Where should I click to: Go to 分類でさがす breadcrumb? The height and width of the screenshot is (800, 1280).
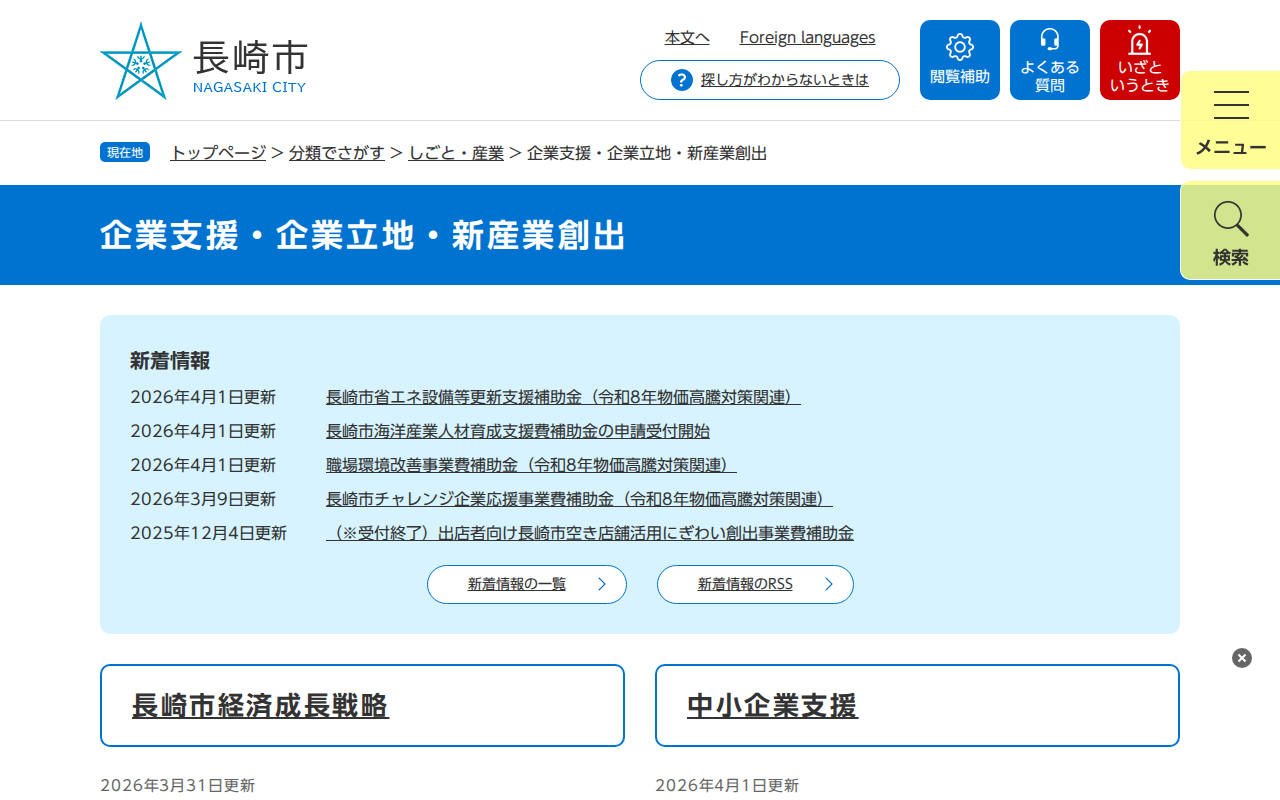pos(337,153)
